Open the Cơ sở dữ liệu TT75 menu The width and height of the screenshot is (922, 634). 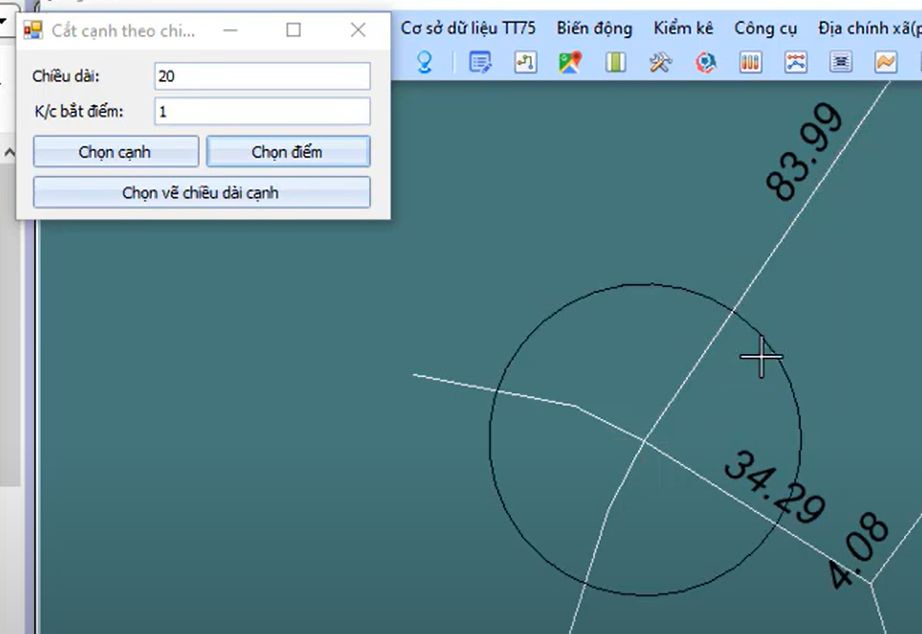click(468, 28)
